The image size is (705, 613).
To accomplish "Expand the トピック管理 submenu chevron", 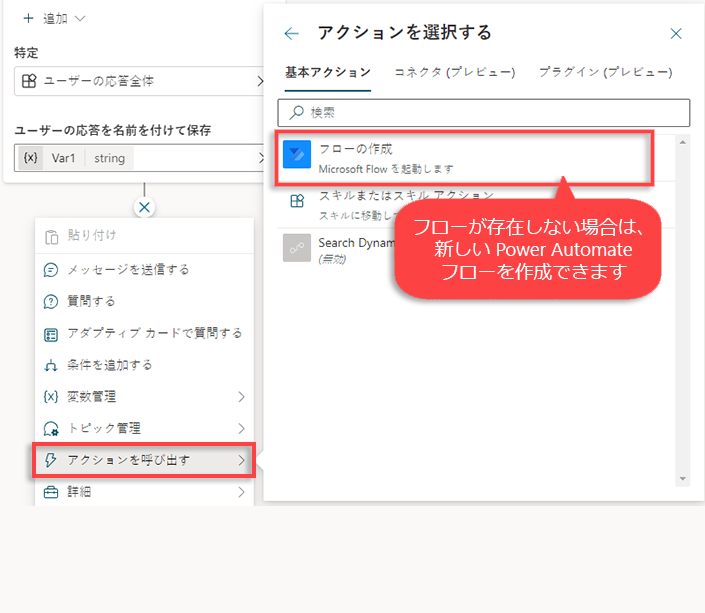I will [x=241, y=429].
